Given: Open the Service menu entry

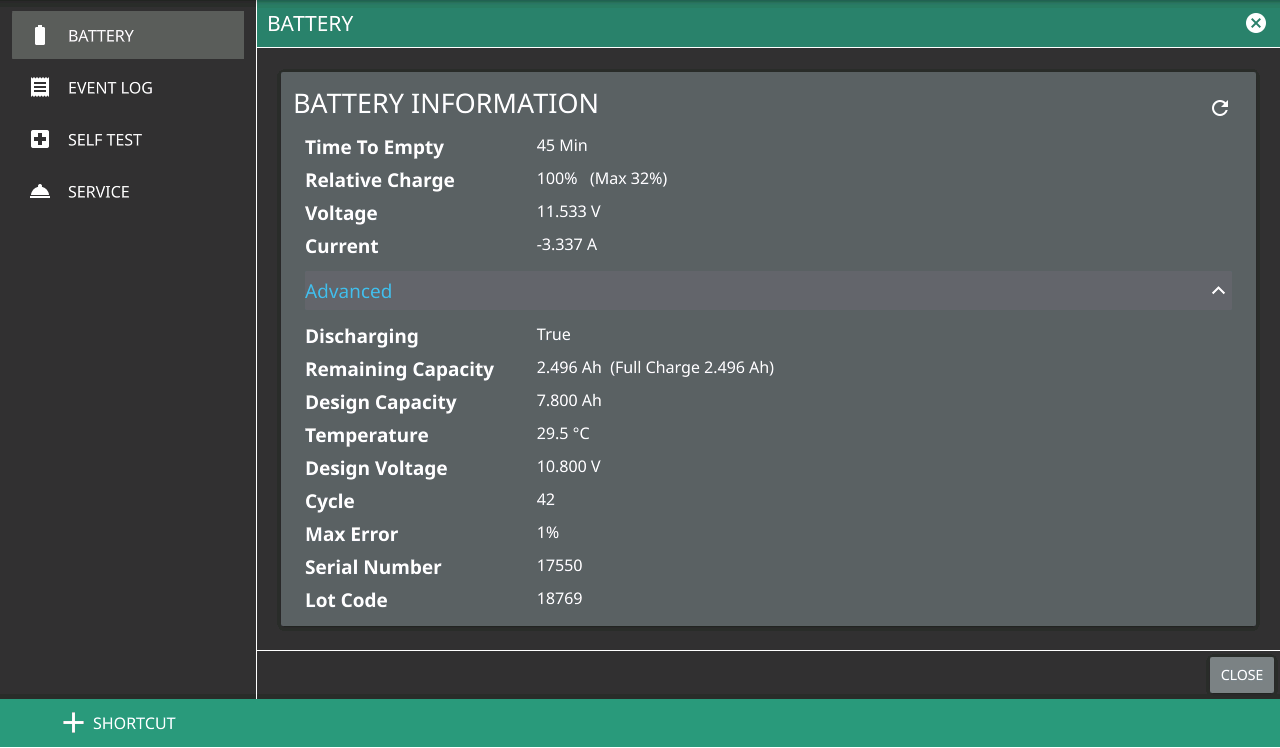Looking at the screenshot, I should click(99, 192).
